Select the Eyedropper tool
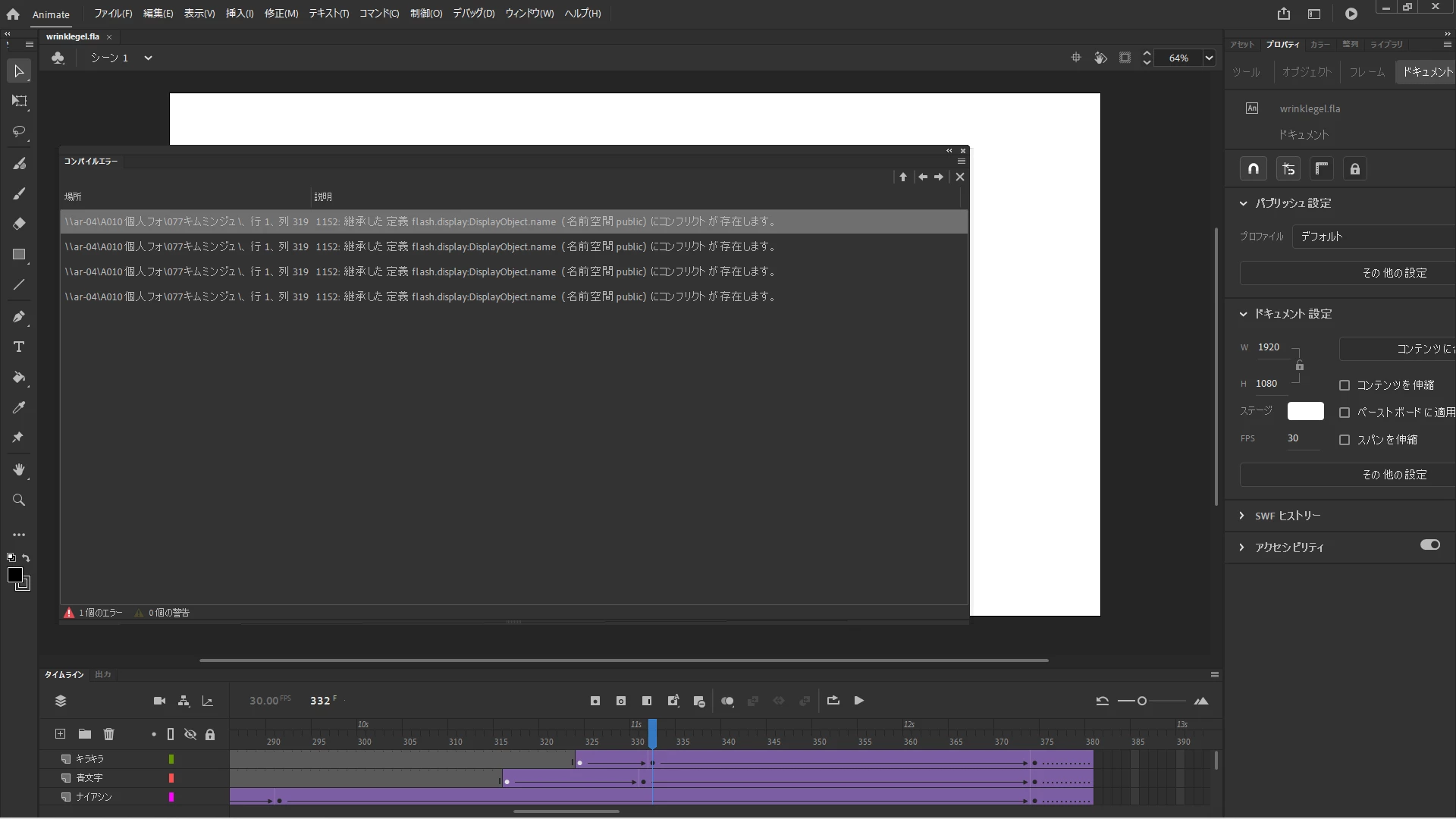This screenshot has width=1456, height=819. tap(19, 407)
